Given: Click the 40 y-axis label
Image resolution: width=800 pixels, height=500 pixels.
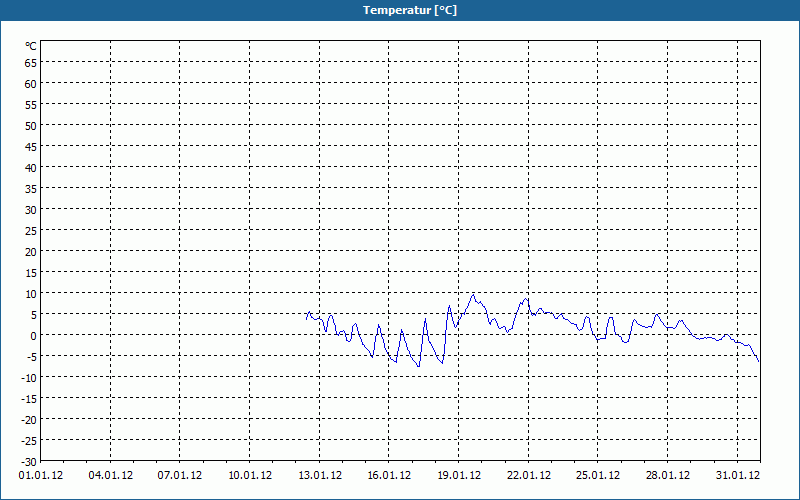Looking at the screenshot, I should pos(31,168).
